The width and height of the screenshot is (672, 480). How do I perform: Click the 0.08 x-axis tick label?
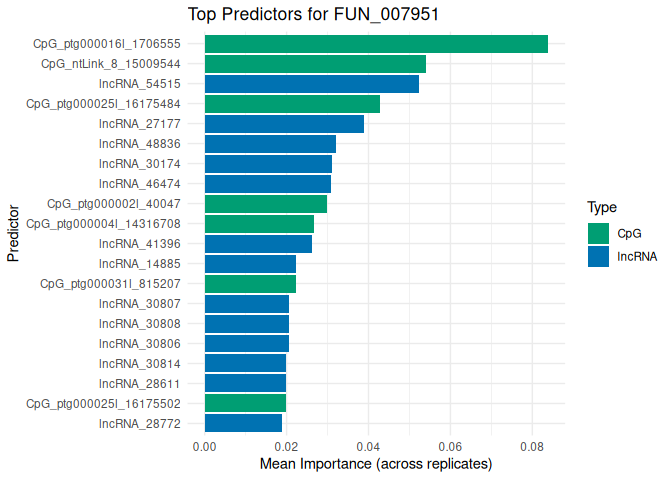point(531,444)
